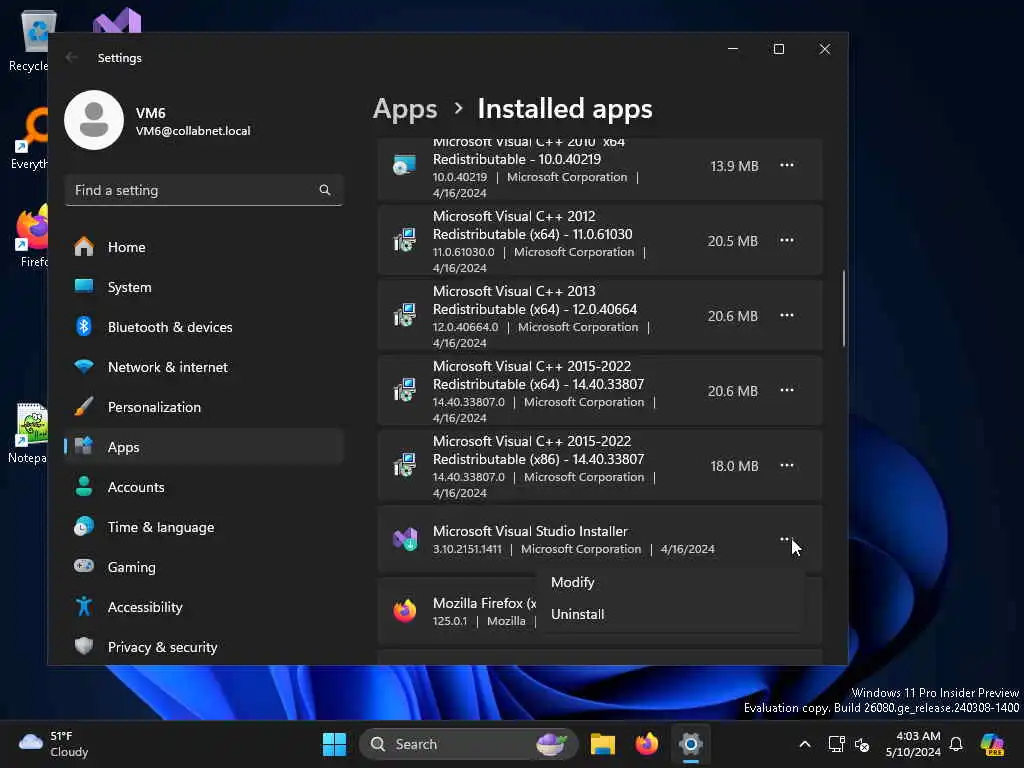This screenshot has width=1024, height=768.
Task: Open network status icon in system tray
Action: pyautogui.click(x=837, y=744)
